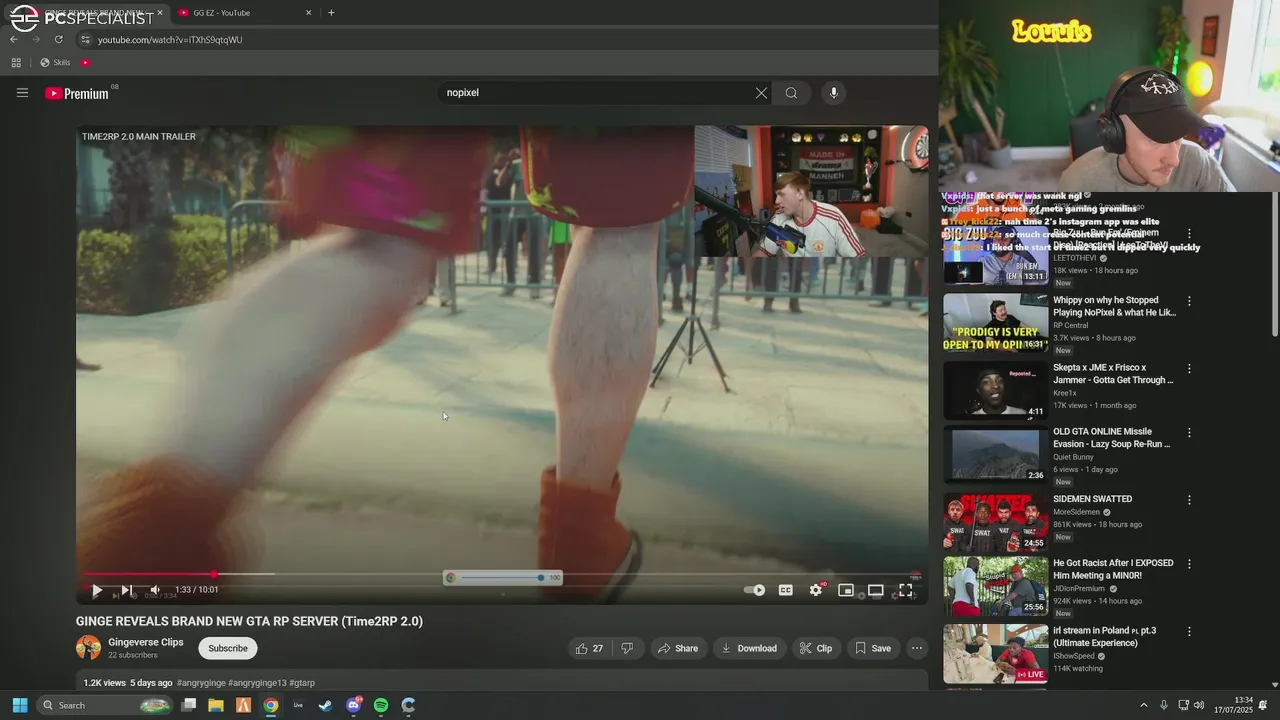Click the URL address bar

click(500, 40)
